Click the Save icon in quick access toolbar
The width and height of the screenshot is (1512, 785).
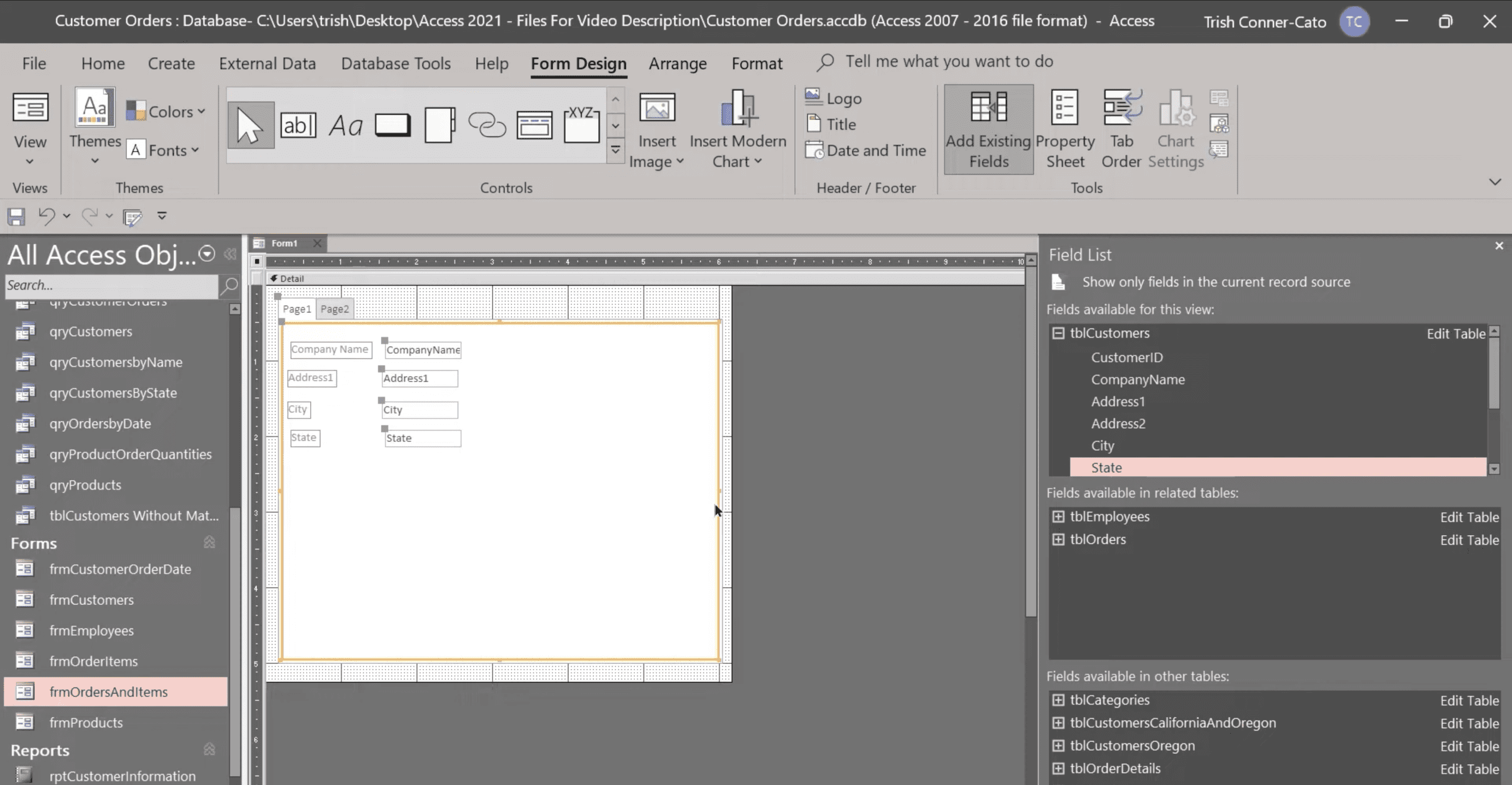click(x=16, y=217)
